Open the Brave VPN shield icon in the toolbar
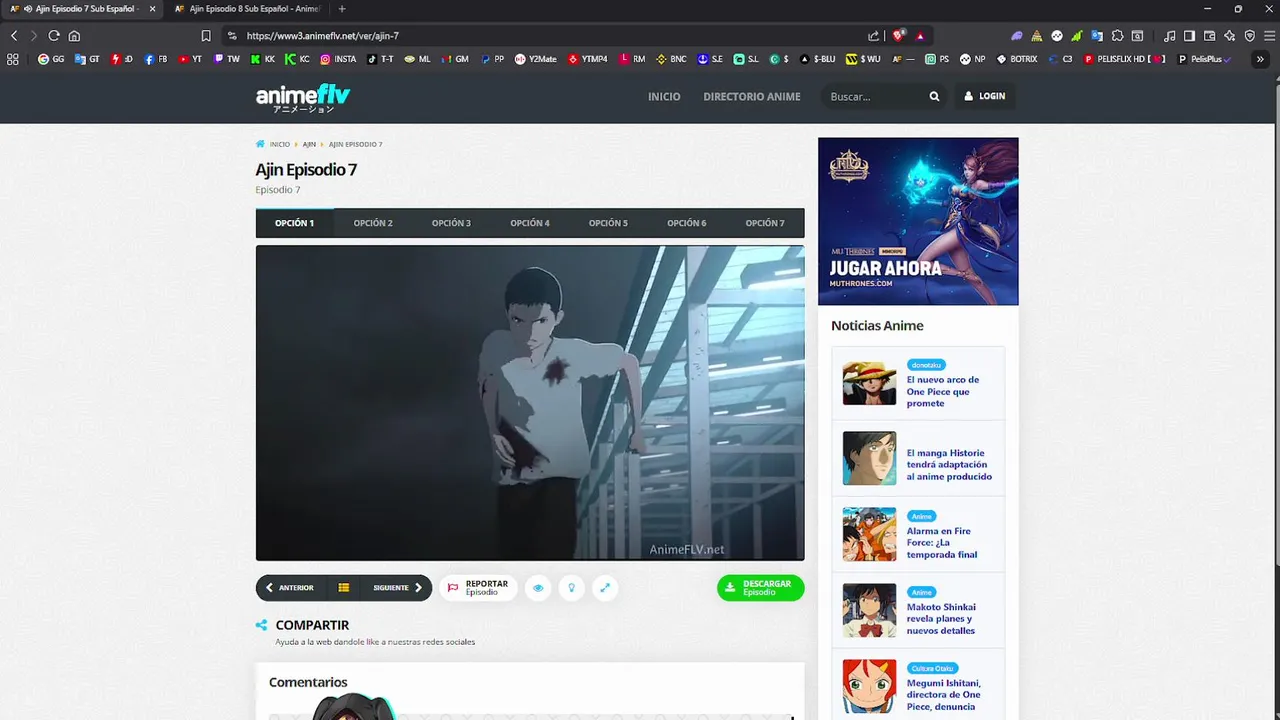The image size is (1280, 720). tap(1250, 35)
